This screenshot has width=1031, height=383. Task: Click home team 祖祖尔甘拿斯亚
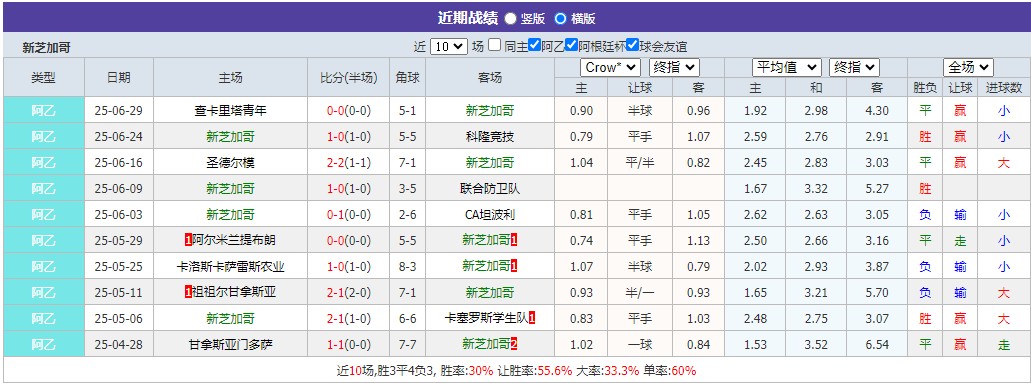[x=233, y=293]
